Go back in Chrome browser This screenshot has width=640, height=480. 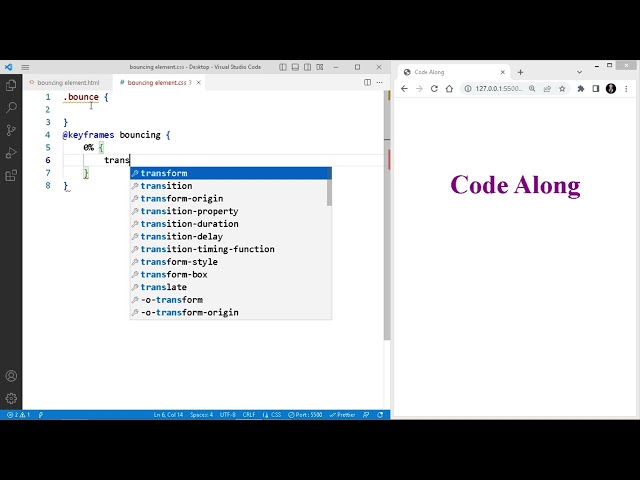click(404, 89)
